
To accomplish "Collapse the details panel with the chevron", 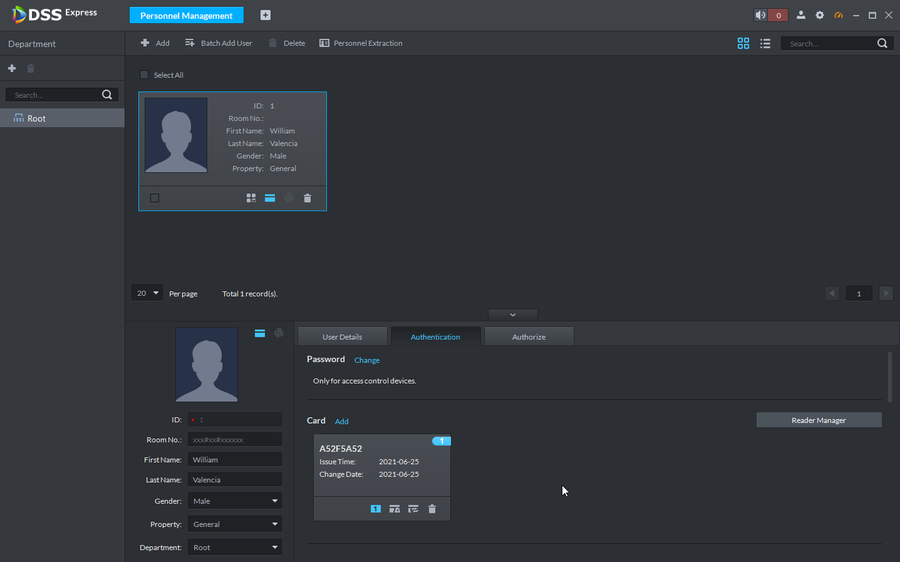I will 512,314.
